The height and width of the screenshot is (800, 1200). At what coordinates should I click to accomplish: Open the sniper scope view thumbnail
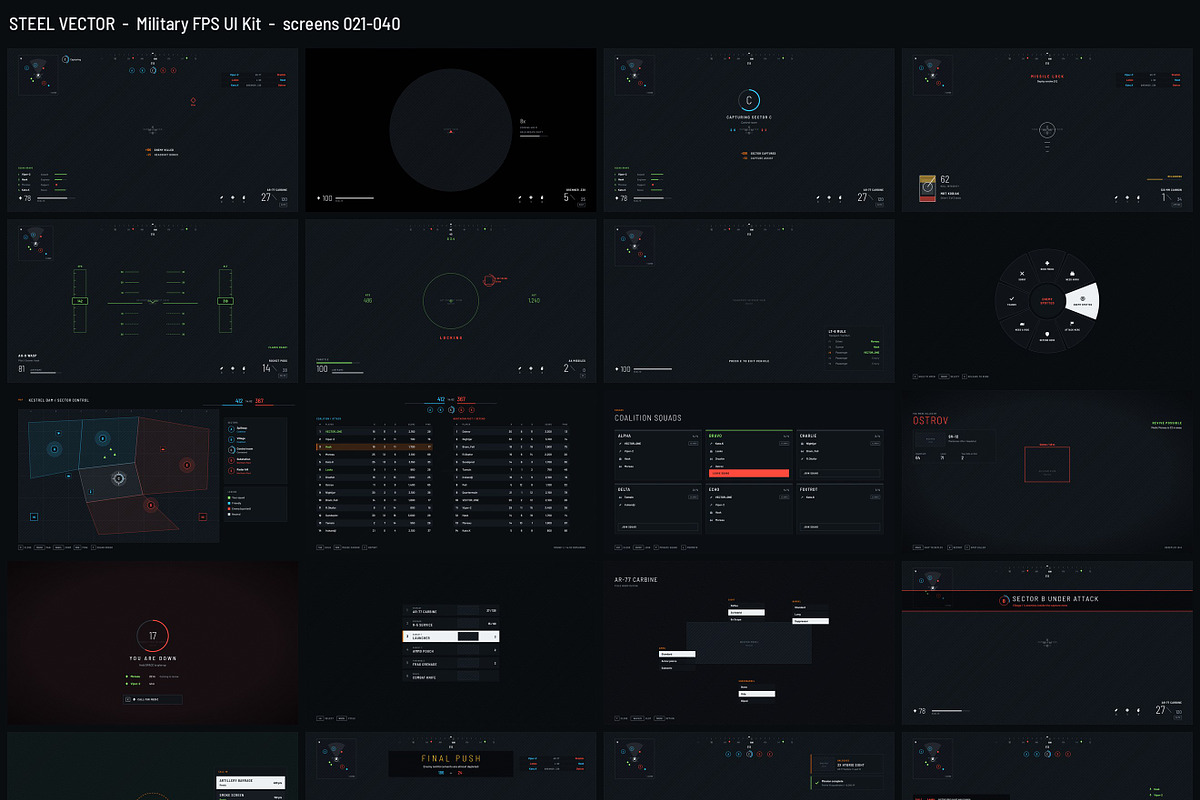point(451,130)
